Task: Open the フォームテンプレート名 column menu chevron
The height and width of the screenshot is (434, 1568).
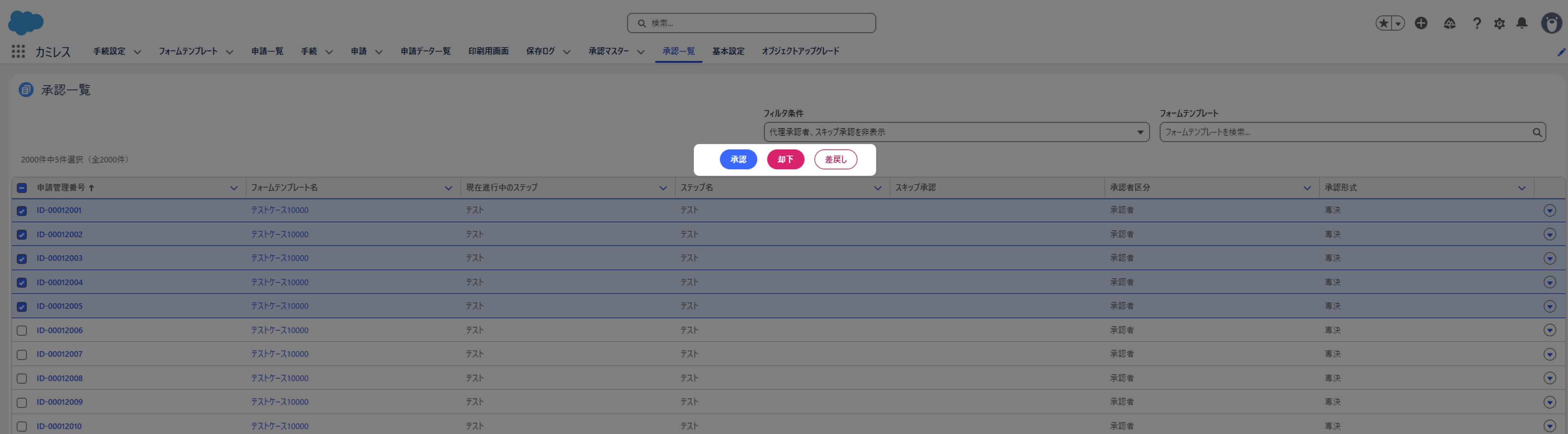Action: point(448,188)
